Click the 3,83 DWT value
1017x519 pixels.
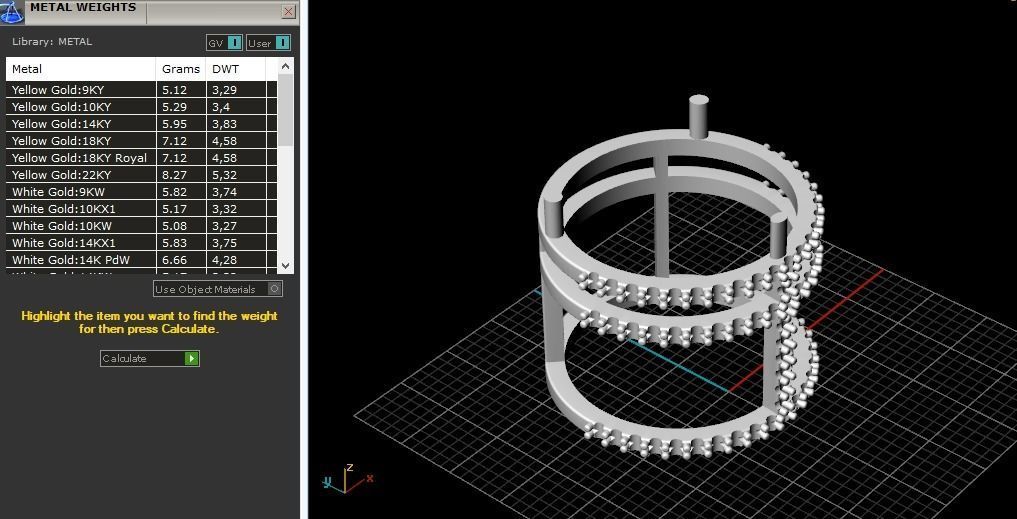click(224, 123)
